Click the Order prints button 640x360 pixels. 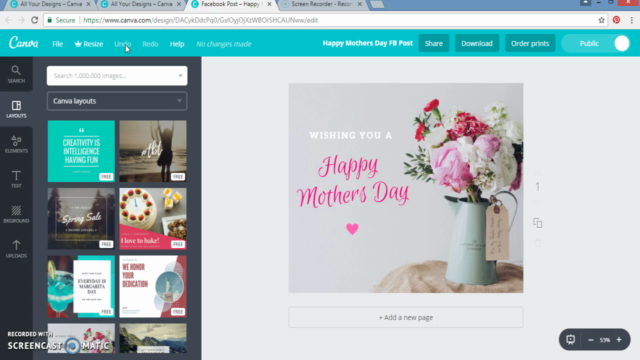(530, 43)
